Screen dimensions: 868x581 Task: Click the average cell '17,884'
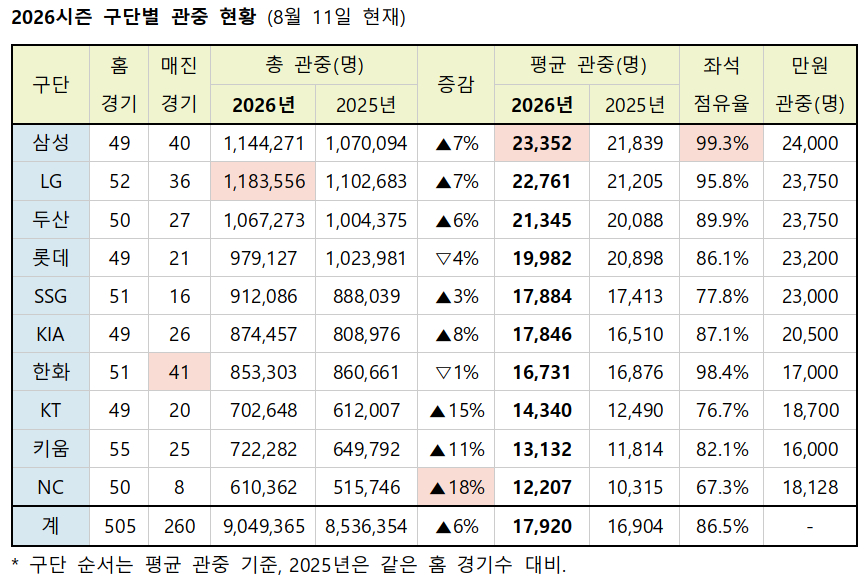point(542,297)
